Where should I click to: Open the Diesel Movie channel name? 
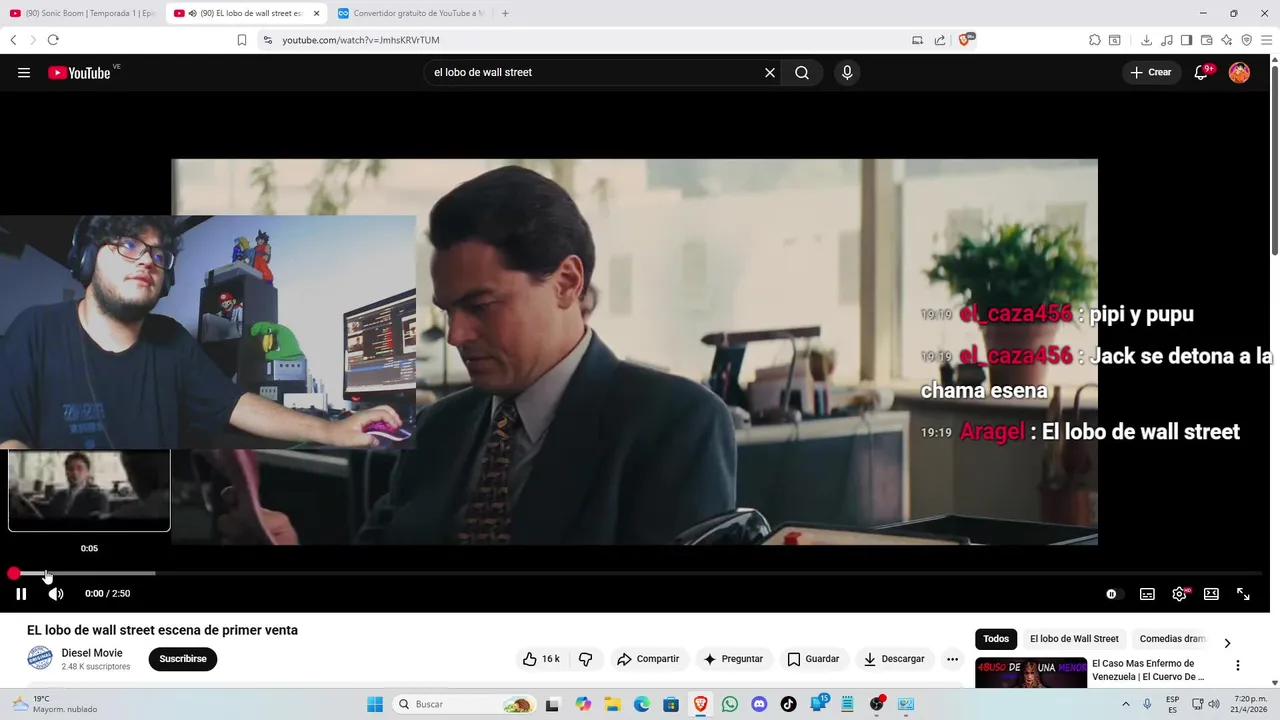tap(92, 653)
